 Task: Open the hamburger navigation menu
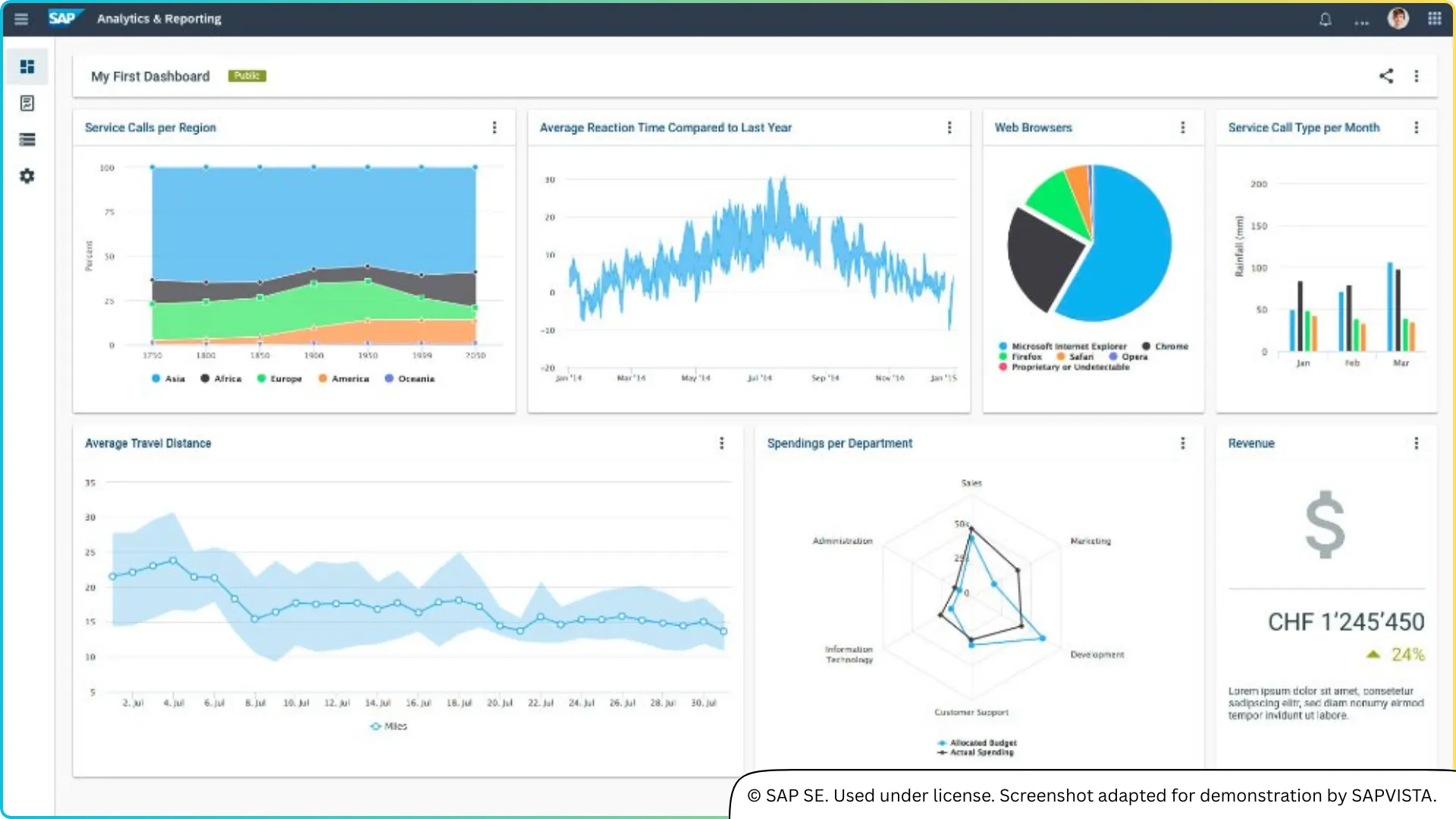tap(21, 19)
